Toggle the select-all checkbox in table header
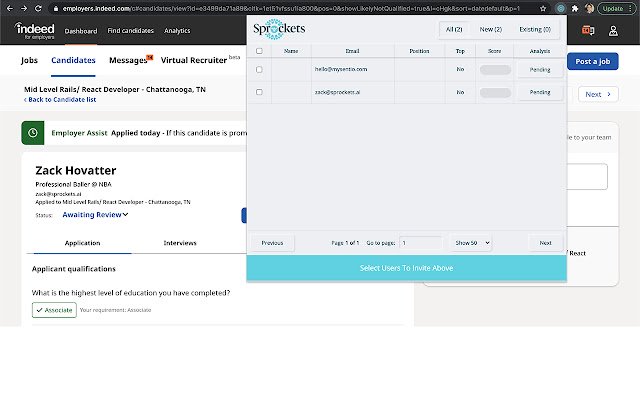Image resolution: width=640 pixels, height=400 pixels. [259, 51]
